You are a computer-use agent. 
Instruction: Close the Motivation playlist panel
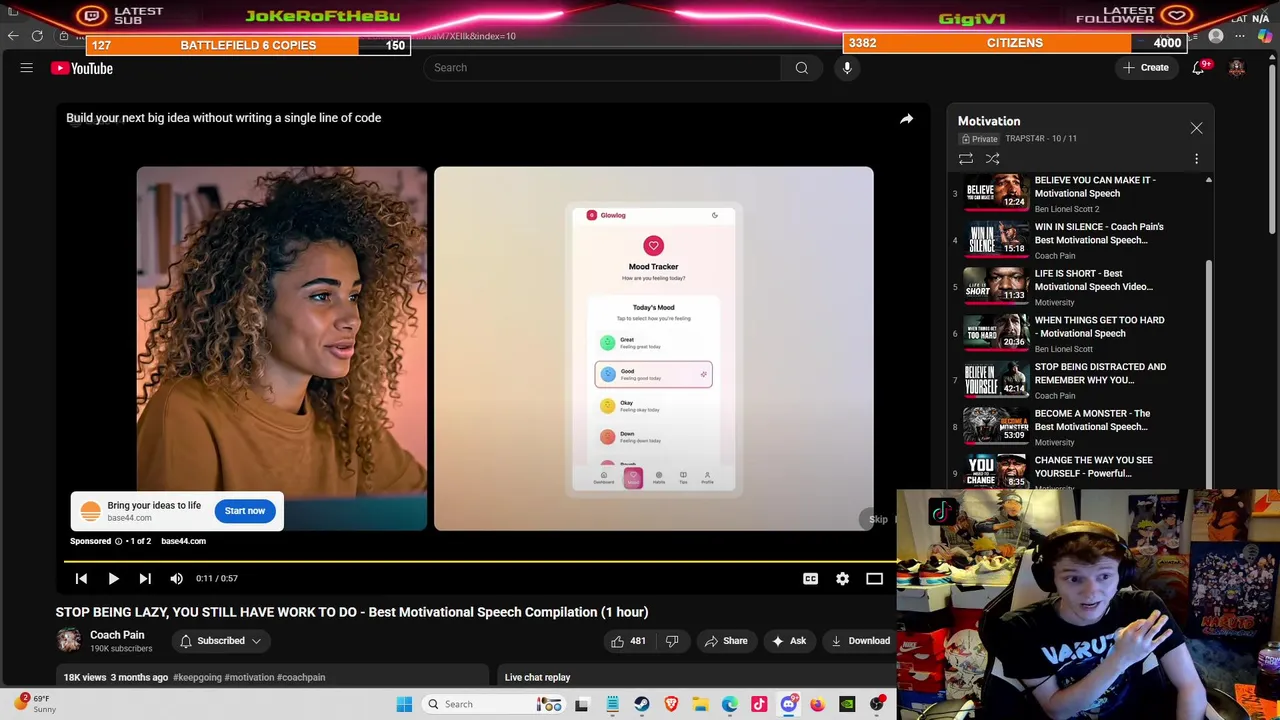pyautogui.click(x=1196, y=128)
